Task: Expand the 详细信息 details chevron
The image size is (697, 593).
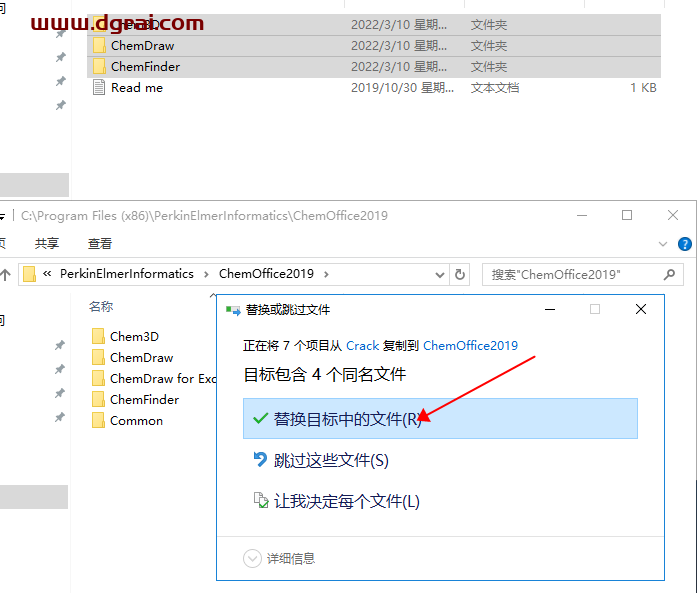Action: pos(252,558)
